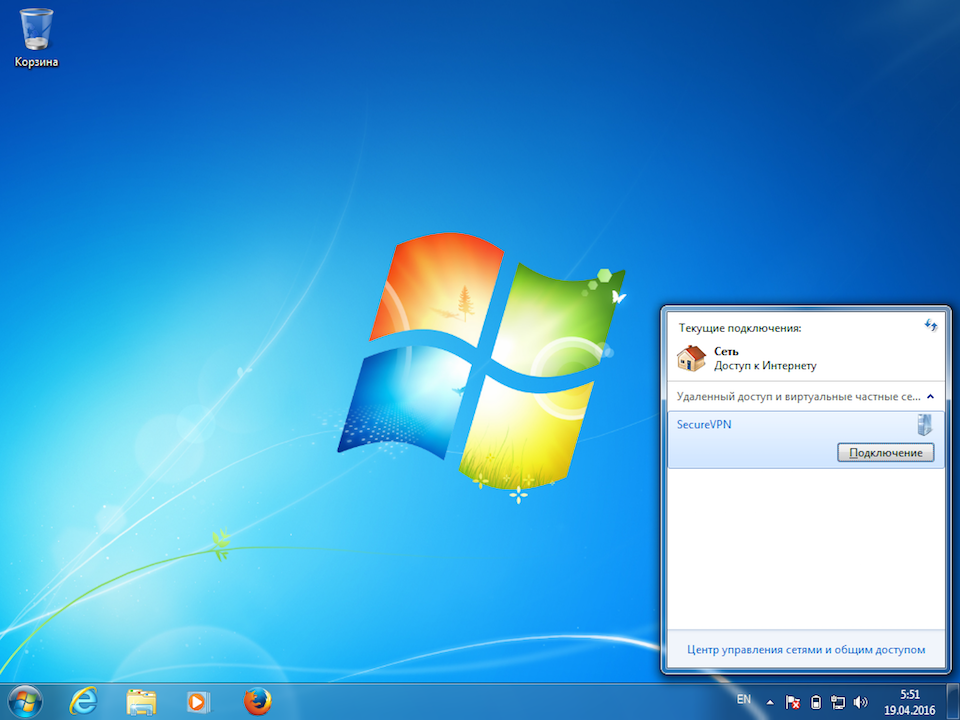Launch Windows Media Player from the taskbar
This screenshot has height=720, width=960.
[198, 702]
